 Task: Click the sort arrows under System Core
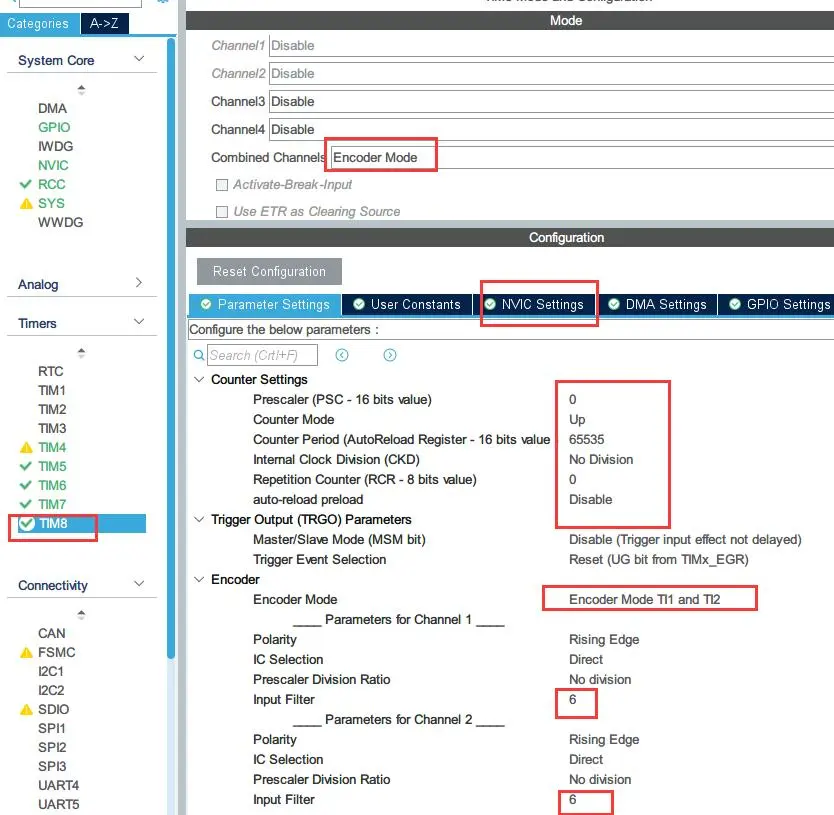[81, 89]
